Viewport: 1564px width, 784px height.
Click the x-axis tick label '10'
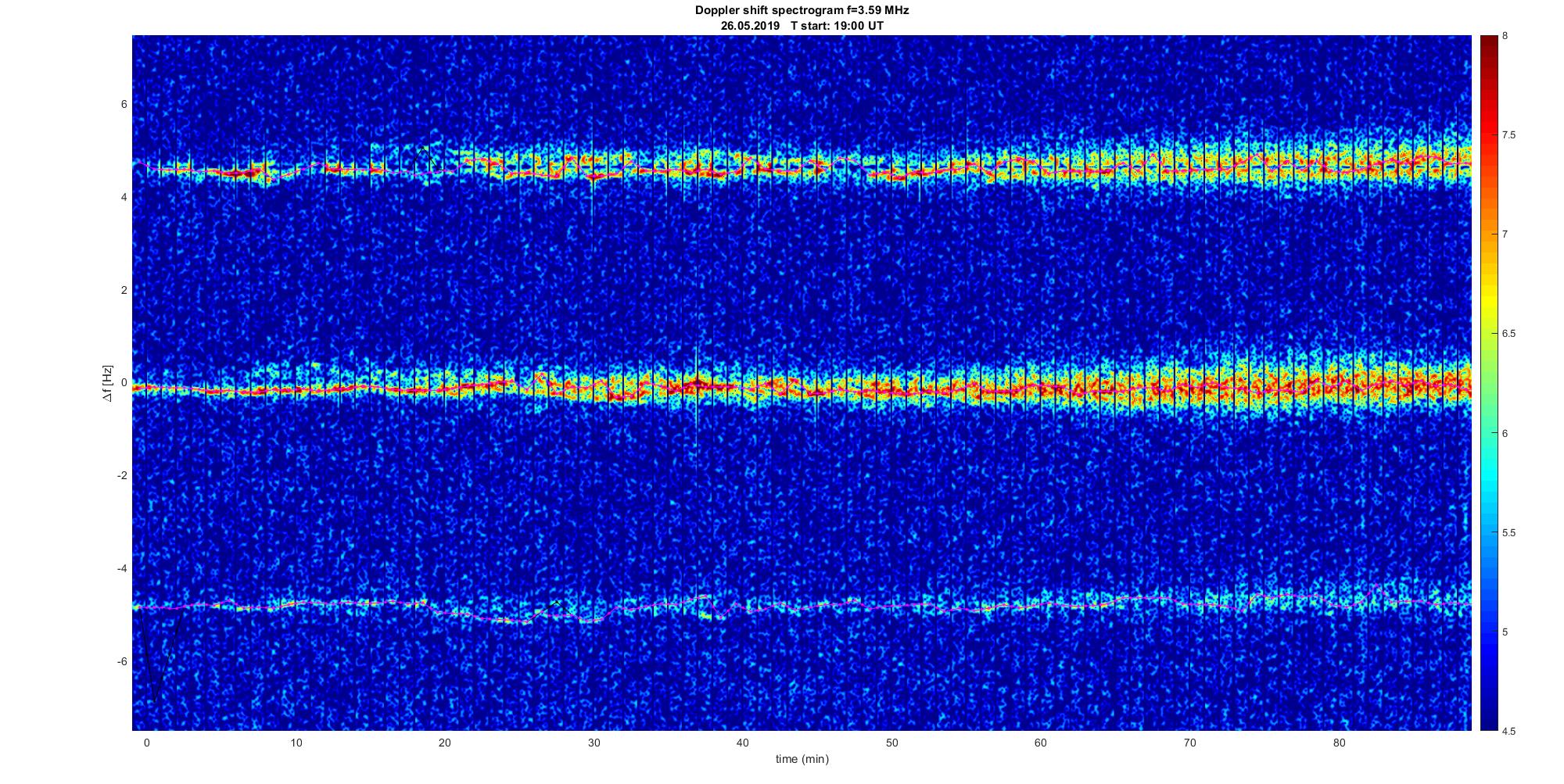tap(296, 743)
